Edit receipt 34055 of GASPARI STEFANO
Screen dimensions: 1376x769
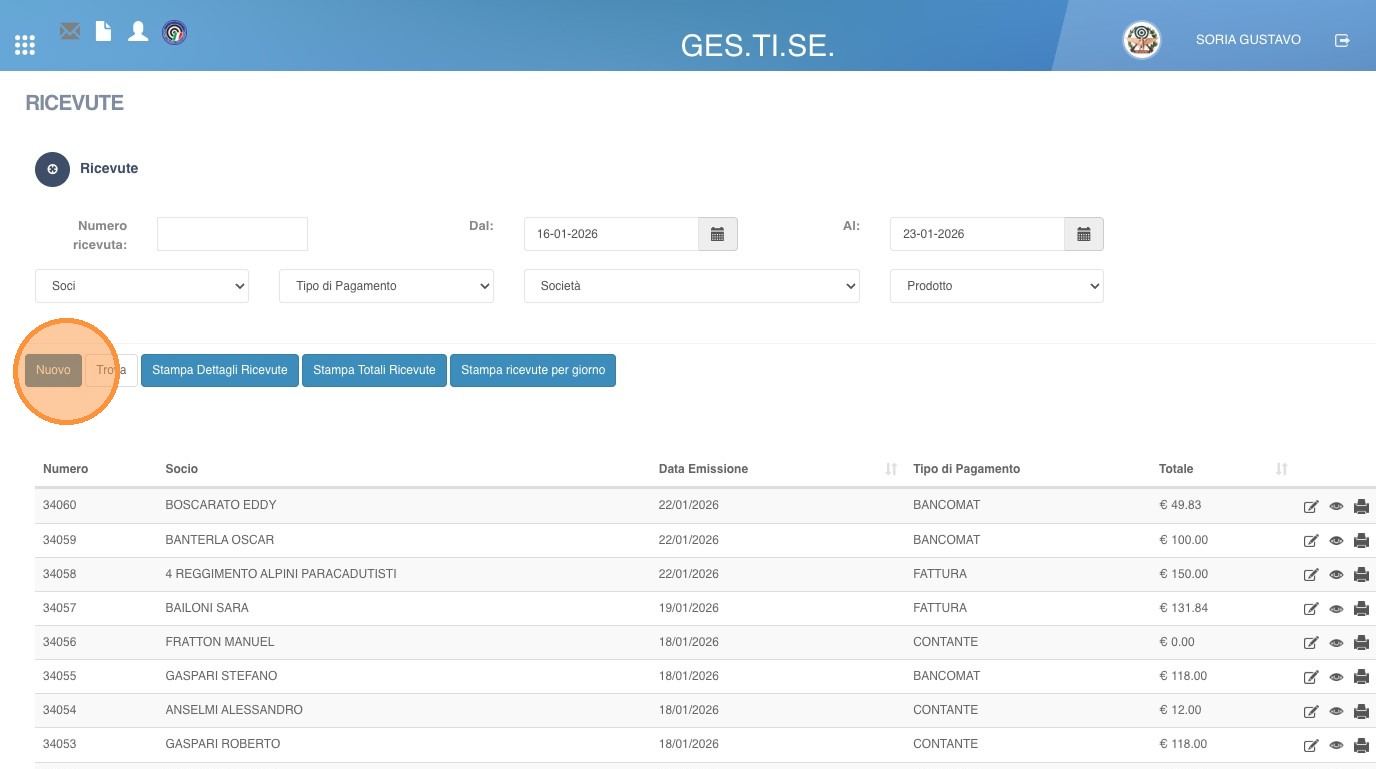click(x=1311, y=677)
